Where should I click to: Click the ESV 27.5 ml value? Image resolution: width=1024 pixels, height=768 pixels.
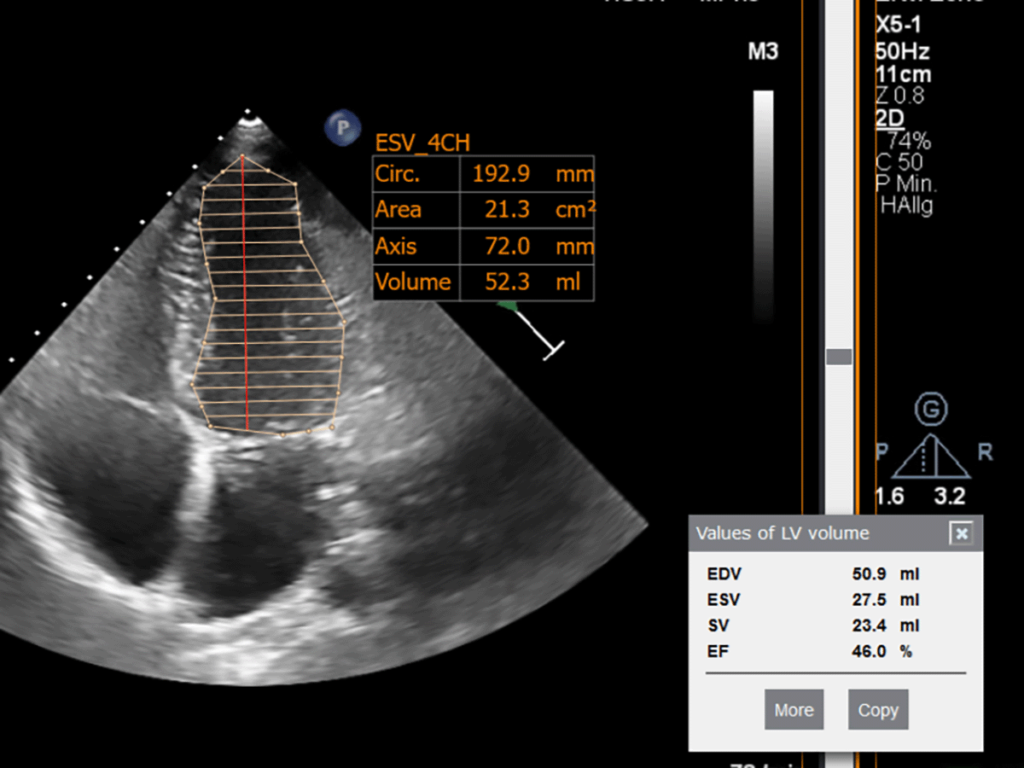pyautogui.click(x=869, y=600)
